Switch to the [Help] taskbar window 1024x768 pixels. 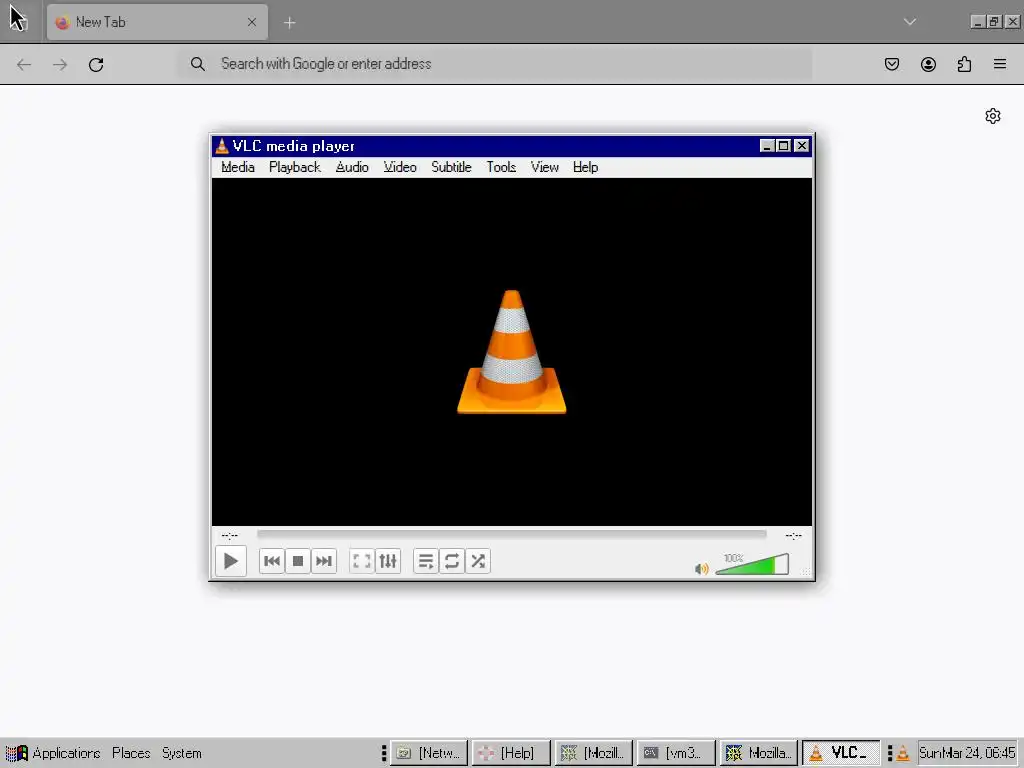coord(511,753)
